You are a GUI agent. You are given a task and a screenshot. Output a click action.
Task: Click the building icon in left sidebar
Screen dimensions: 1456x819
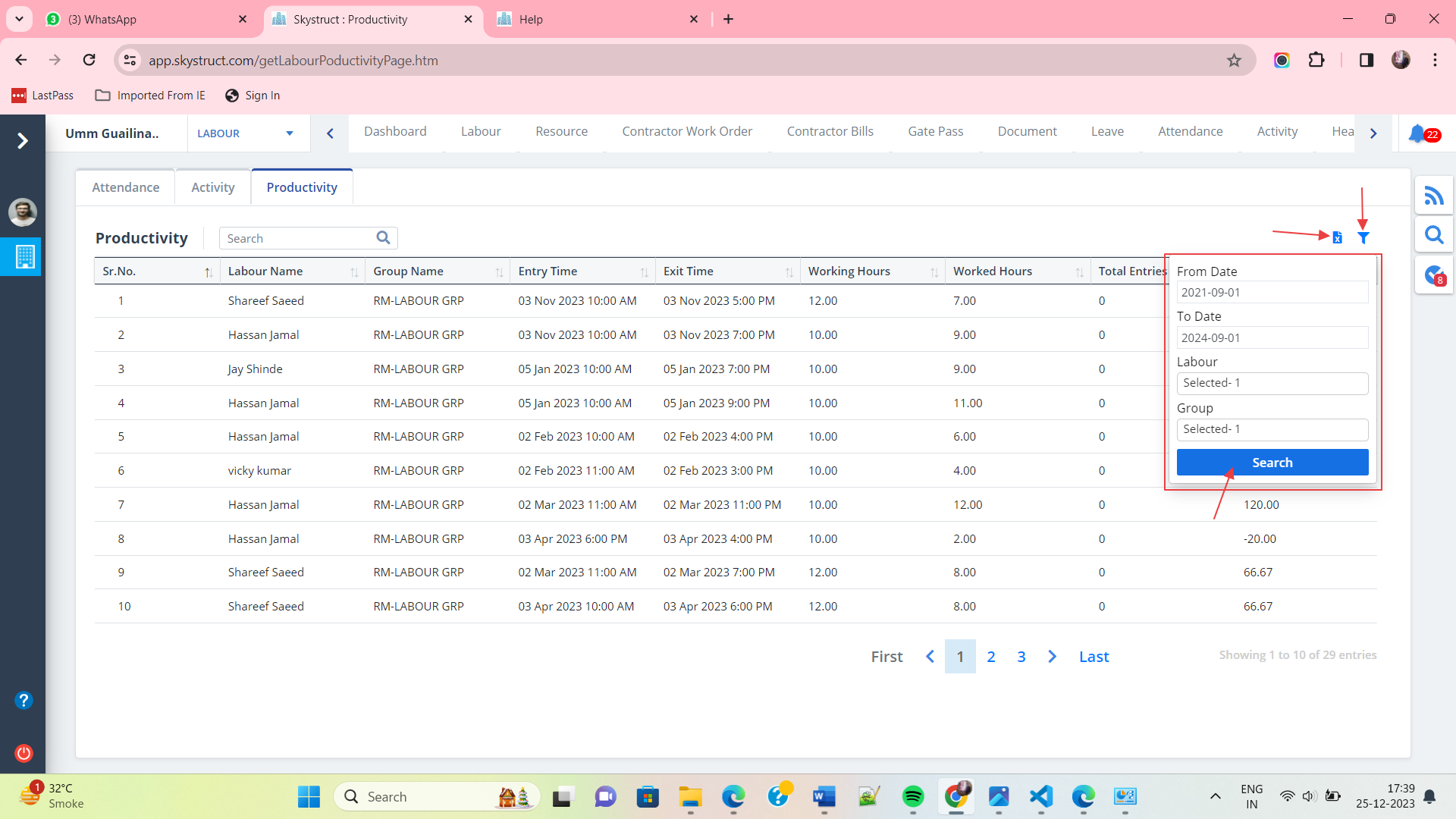(x=24, y=256)
